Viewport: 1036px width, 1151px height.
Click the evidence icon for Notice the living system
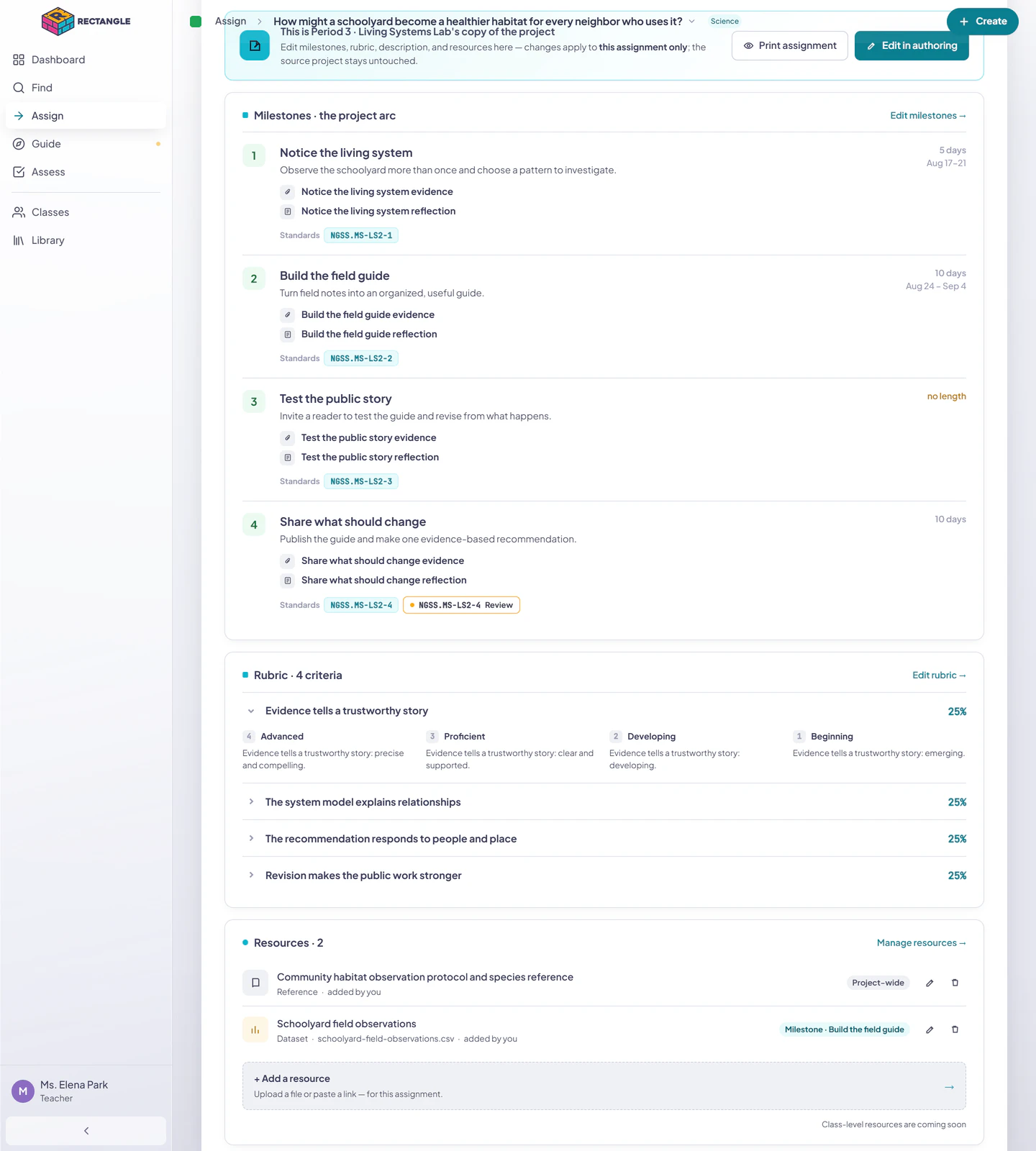click(x=288, y=192)
